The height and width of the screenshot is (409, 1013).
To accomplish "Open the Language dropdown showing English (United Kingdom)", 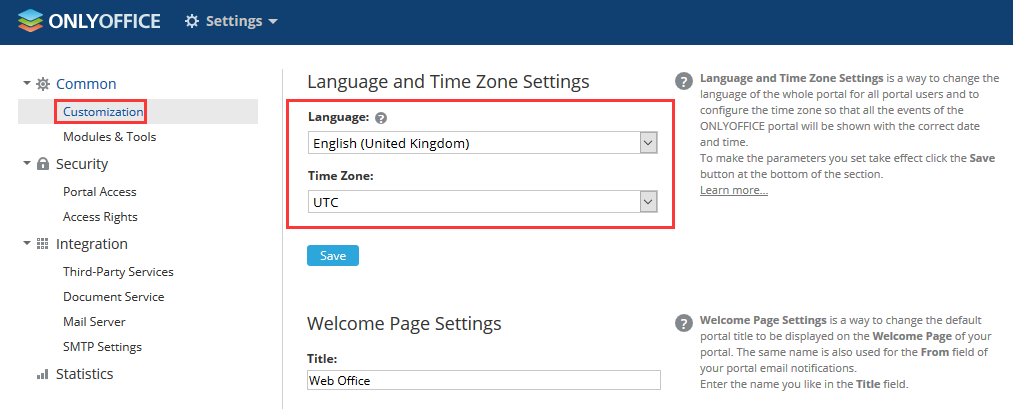I will click(x=483, y=143).
